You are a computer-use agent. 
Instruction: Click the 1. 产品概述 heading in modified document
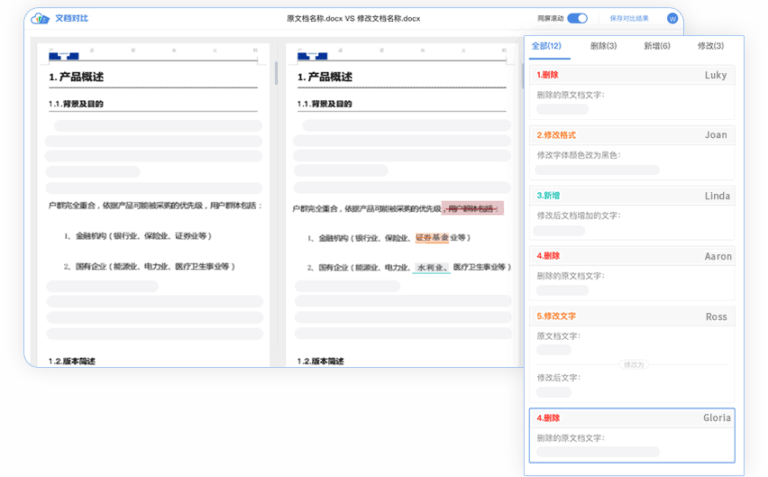(325, 77)
